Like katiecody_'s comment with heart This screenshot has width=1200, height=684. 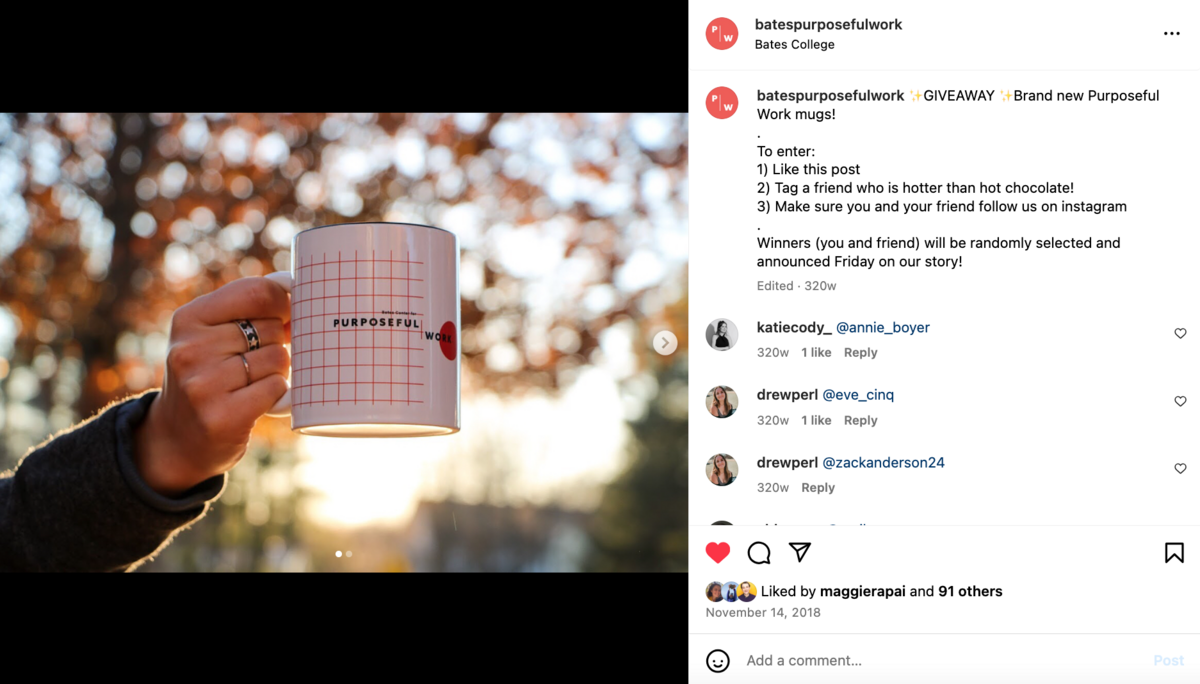pos(1180,333)
